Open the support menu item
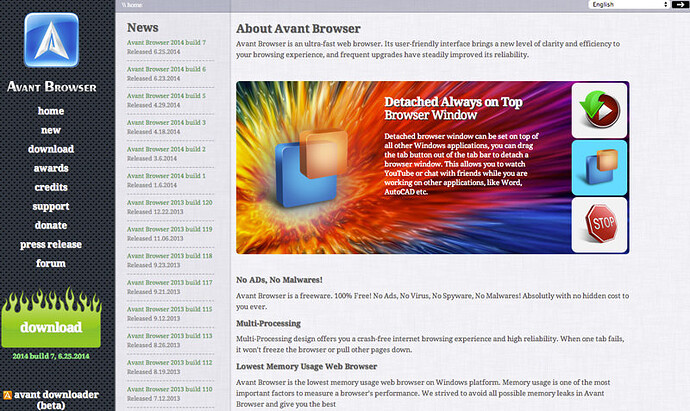 [x=51, y=206]
